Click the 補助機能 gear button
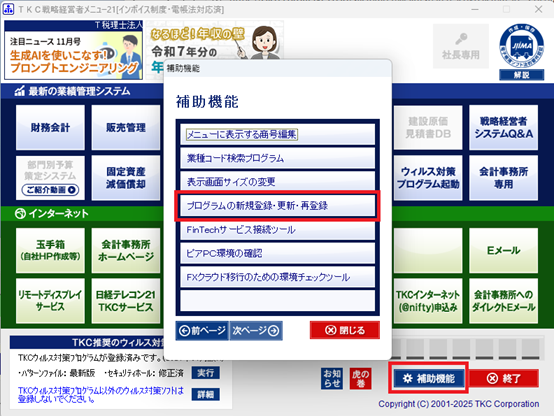Image resolution: width=554 pixels, height=416 pixels. (429, 379)
